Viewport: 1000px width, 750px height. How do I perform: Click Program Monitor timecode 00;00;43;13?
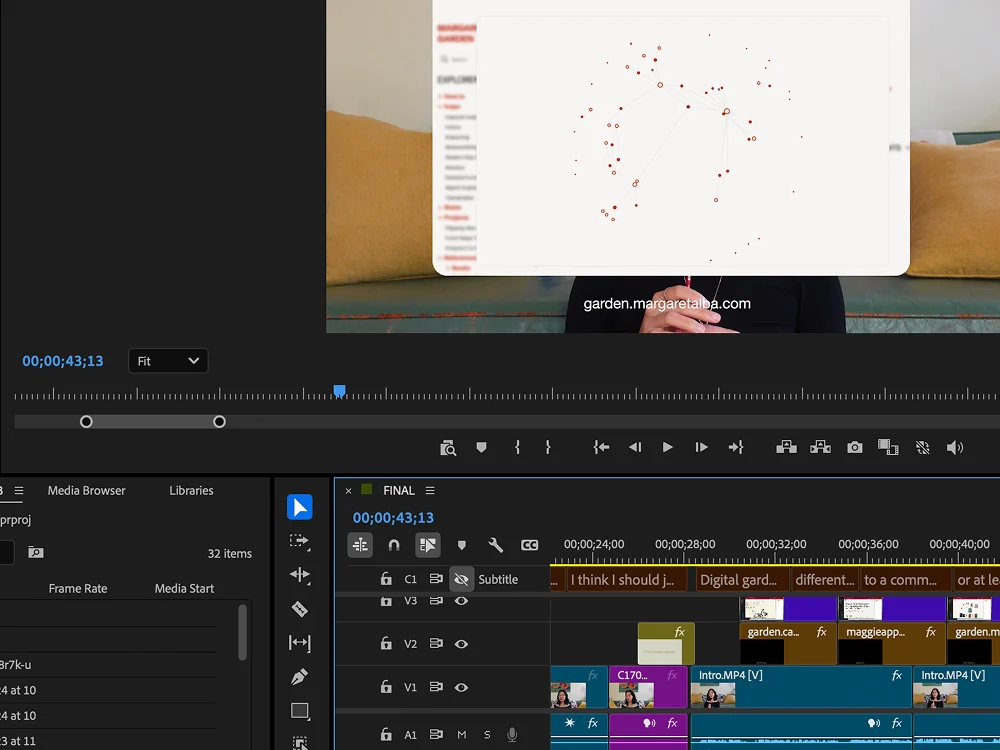[x=62, y=361]
